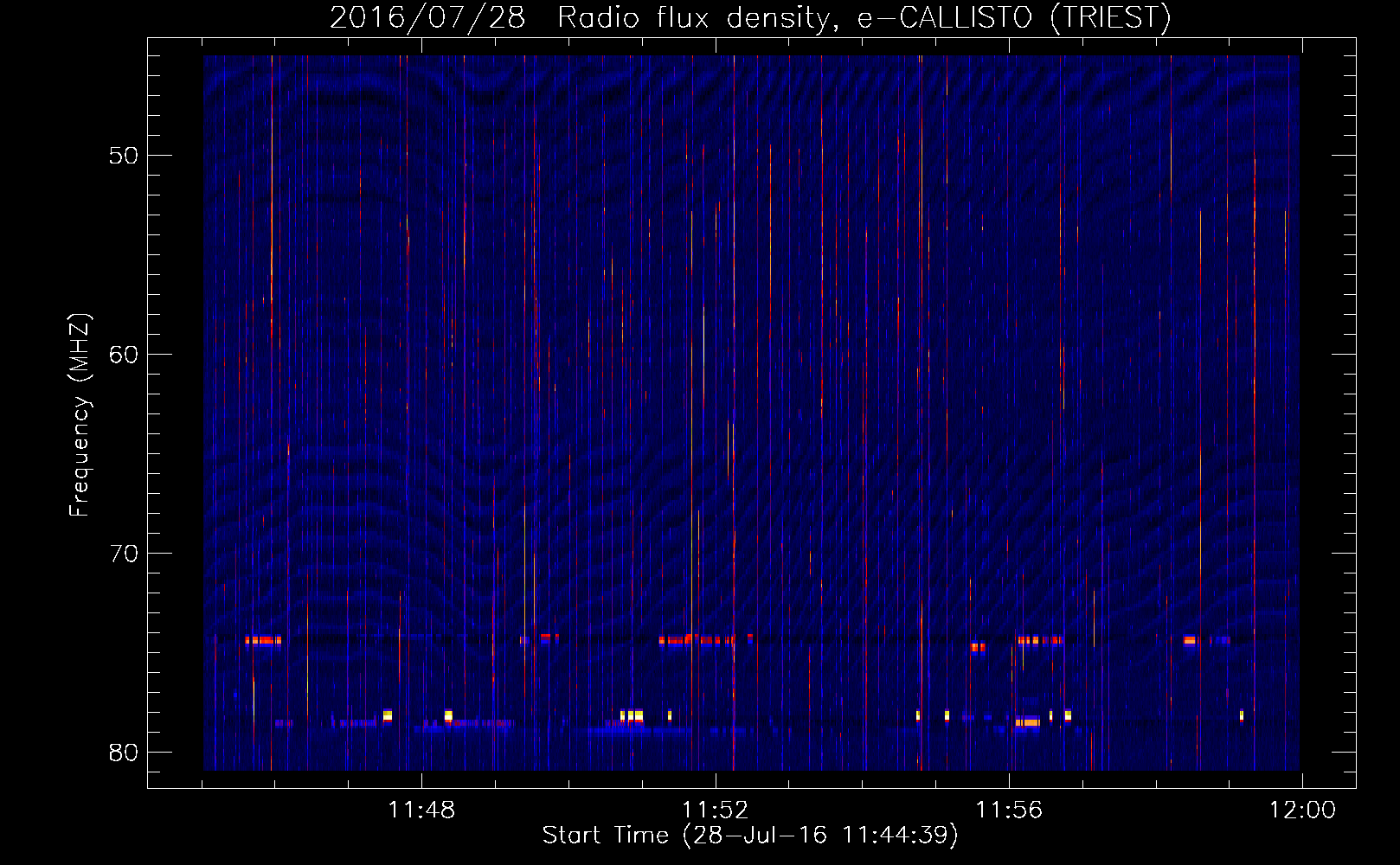
Task: Click the '60' frequency tick label
Action: click(124, 355)
